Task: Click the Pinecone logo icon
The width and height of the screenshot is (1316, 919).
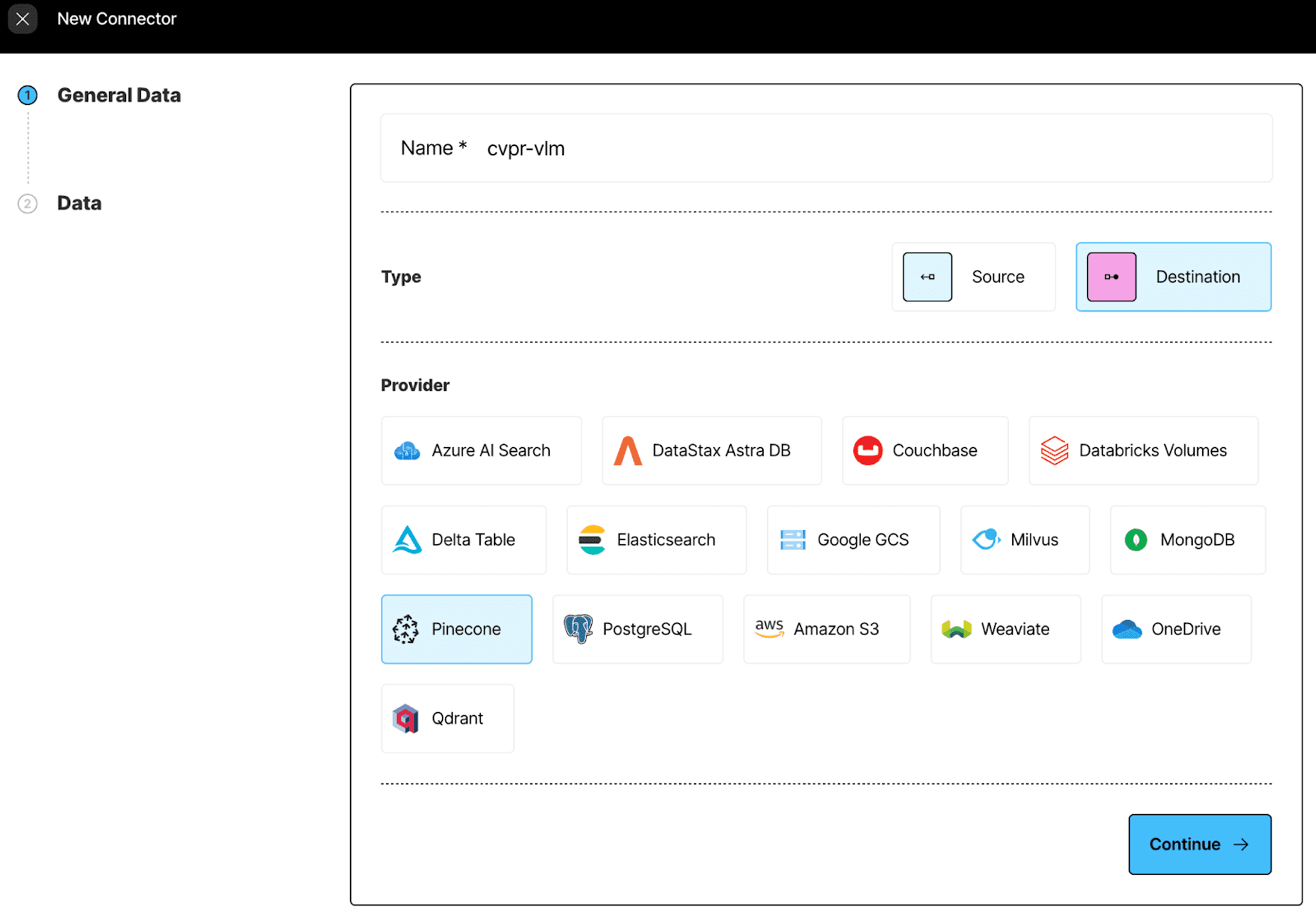Action: coord(406,629)
